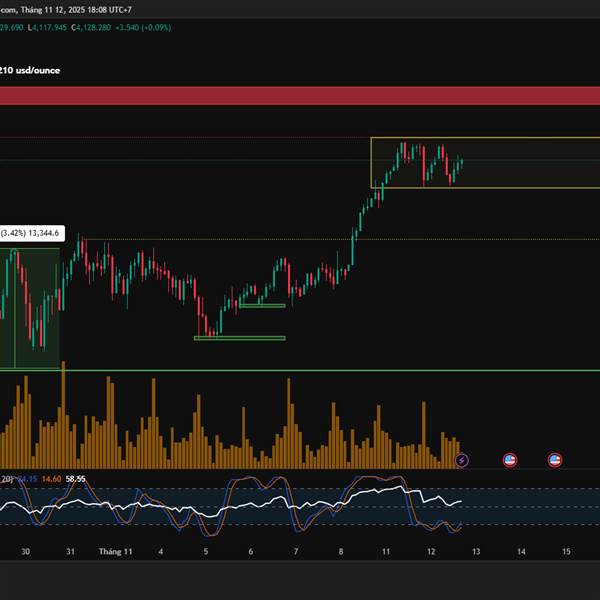600x600 pixels.
Task: Click date label "14" on time axis
Action: point(521,551)
